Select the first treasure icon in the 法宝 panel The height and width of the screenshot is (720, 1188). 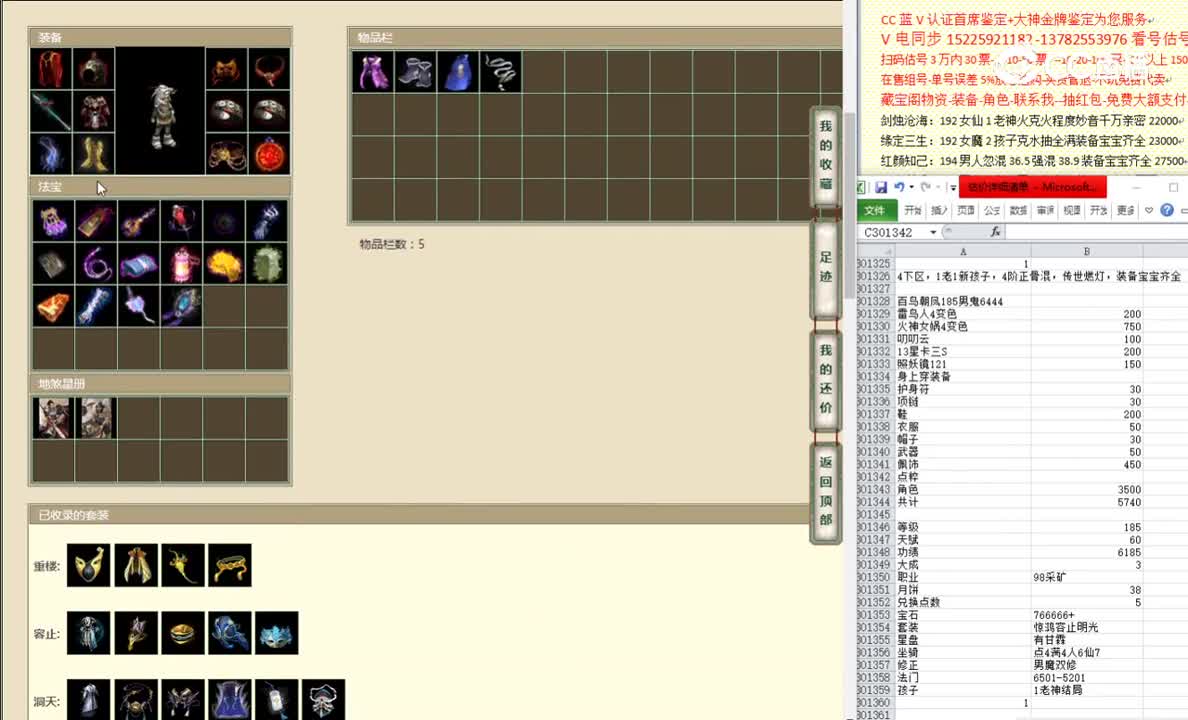[52, 220]
